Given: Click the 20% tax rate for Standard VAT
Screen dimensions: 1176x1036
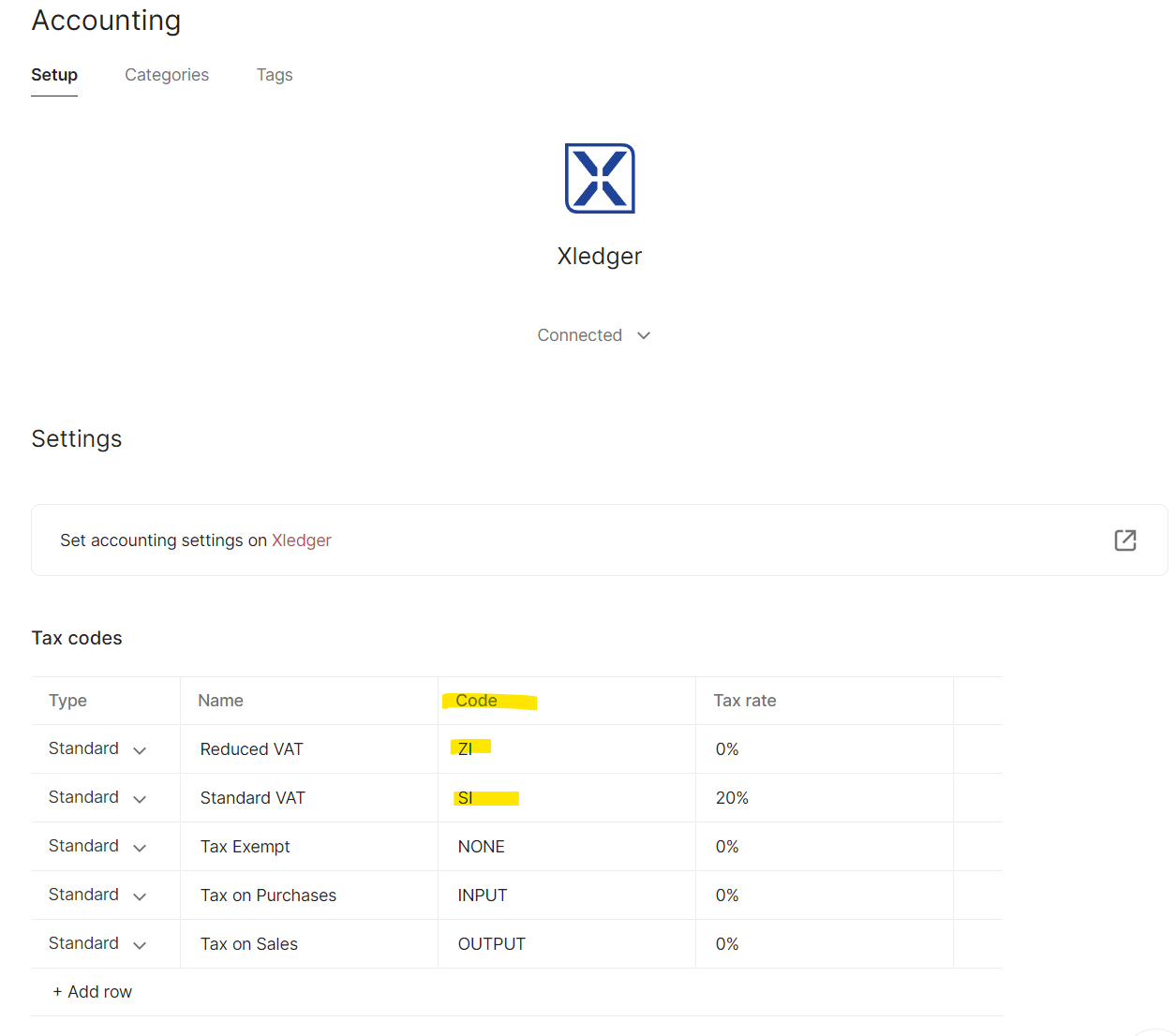Looking at the screenshot, I should [x=732, y=797].
